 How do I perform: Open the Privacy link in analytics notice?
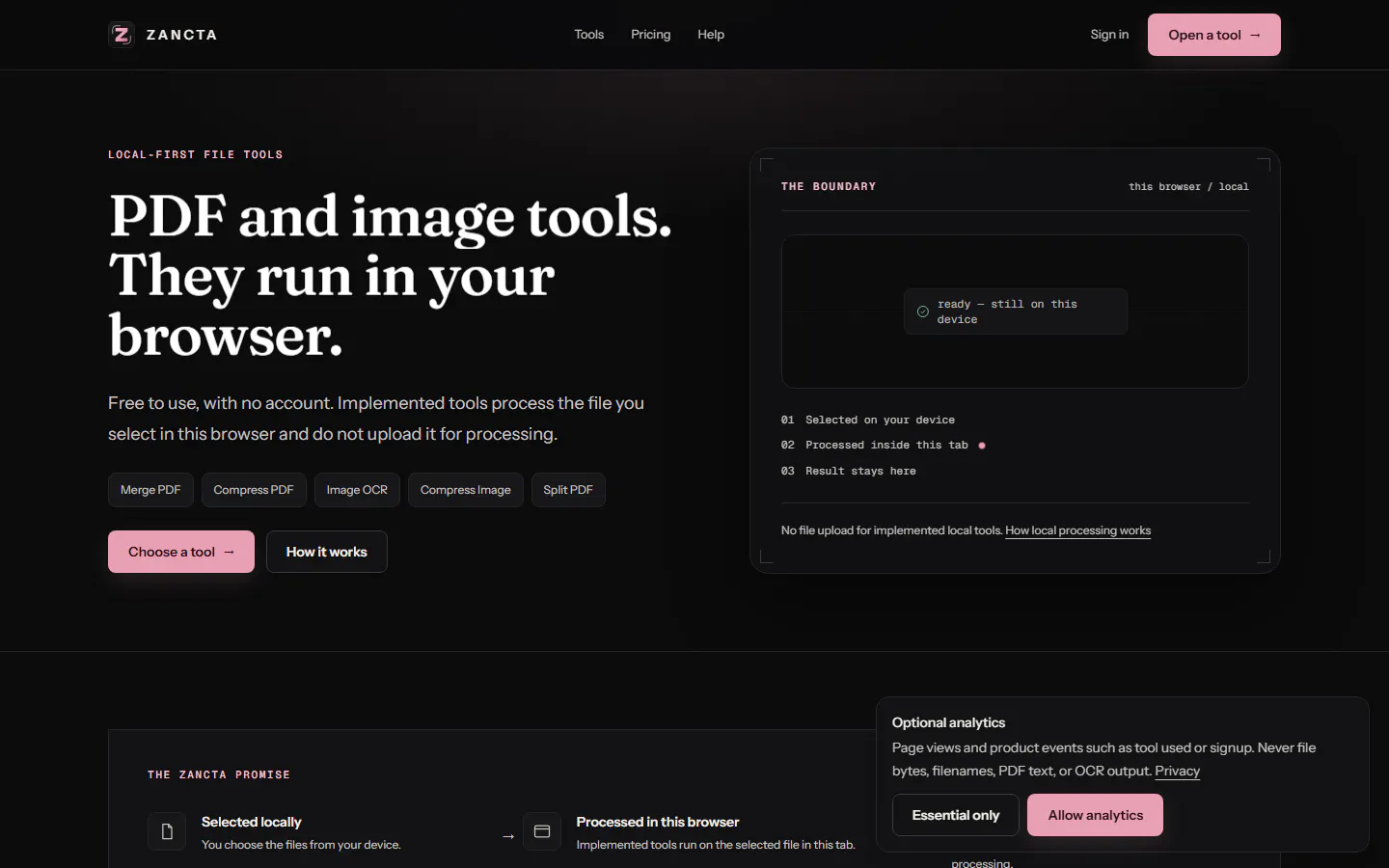tap(1178, 771)
